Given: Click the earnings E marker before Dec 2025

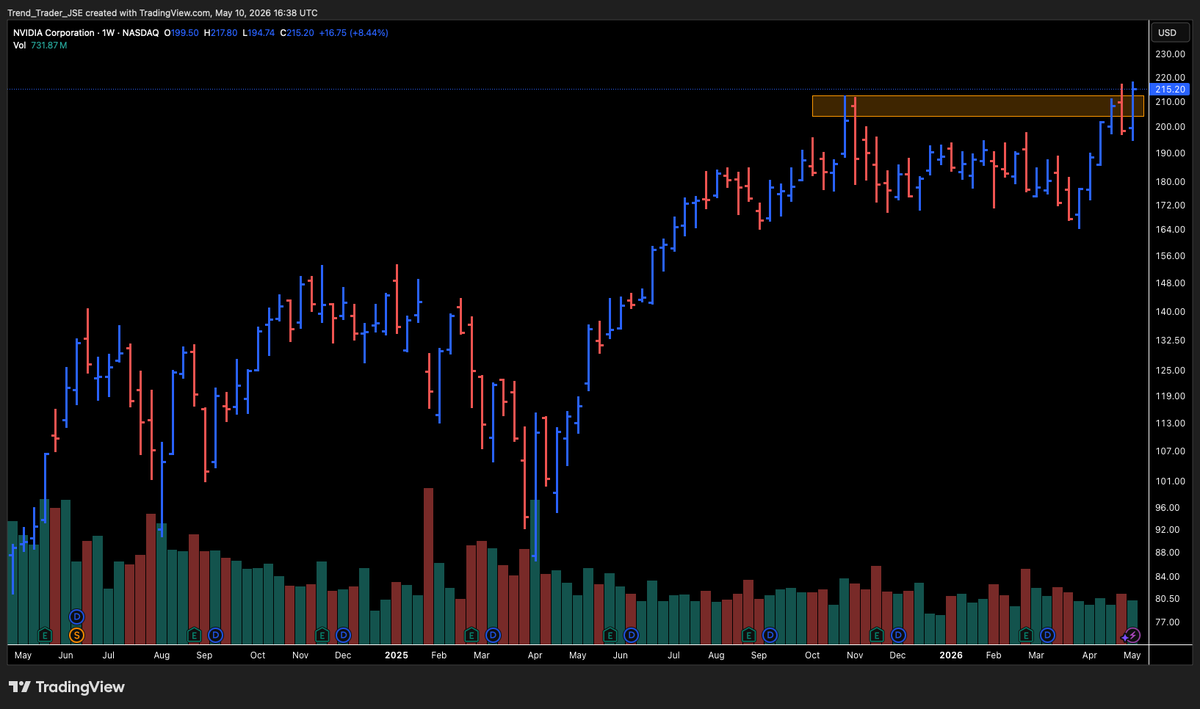Looking at the screenshot, I should (878, 634).
